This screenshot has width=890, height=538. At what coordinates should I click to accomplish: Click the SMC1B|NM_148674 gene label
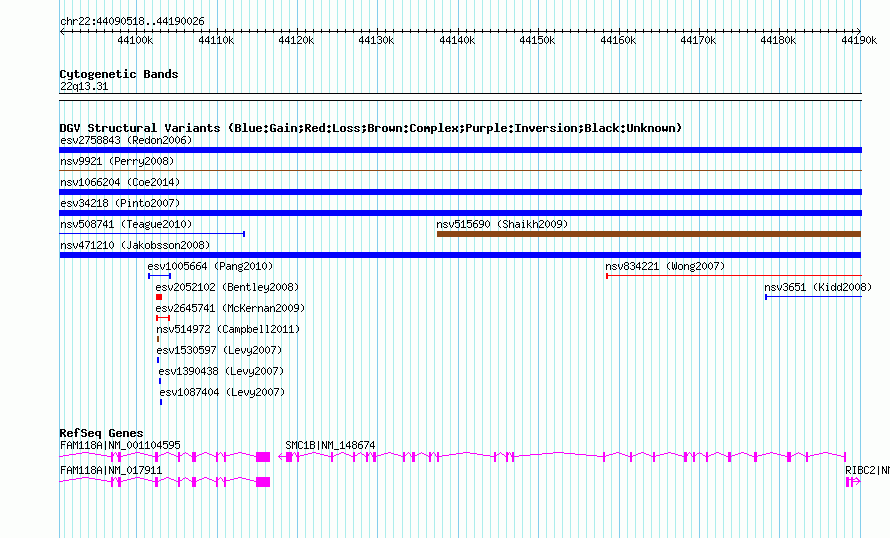click(330, 445)
